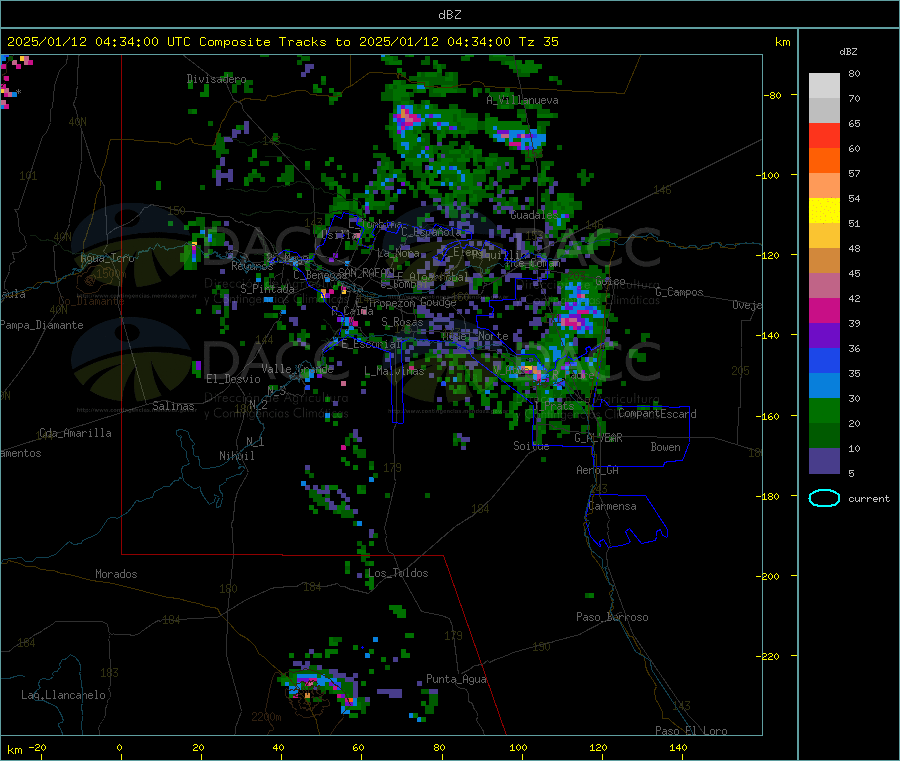Click the 'Los_Toldos' map label

click(x=398, y=573)
